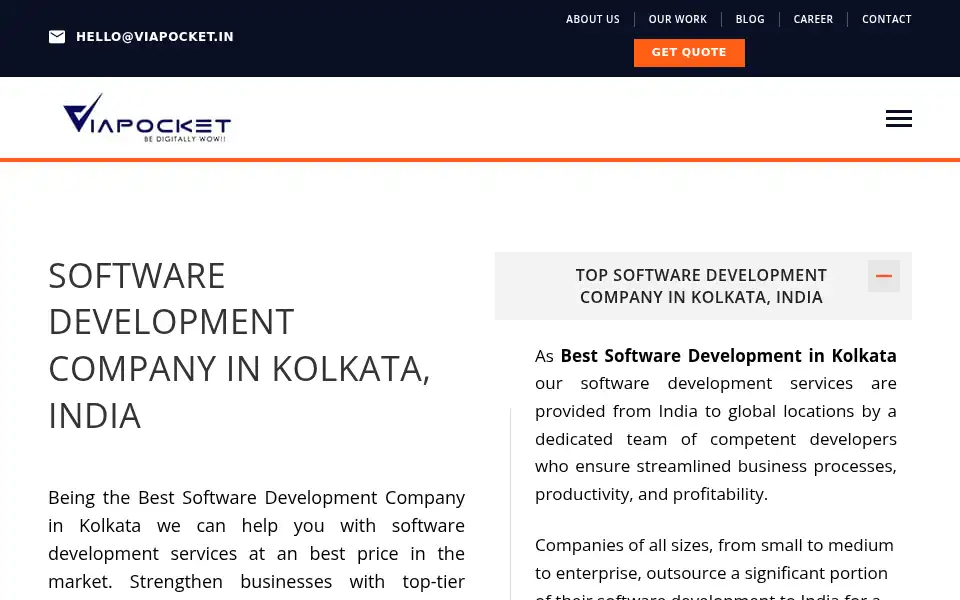Screen dimensions: 960x600
Task: Open the Contact page
Action: pyautogui.click(x=887, y=20)
